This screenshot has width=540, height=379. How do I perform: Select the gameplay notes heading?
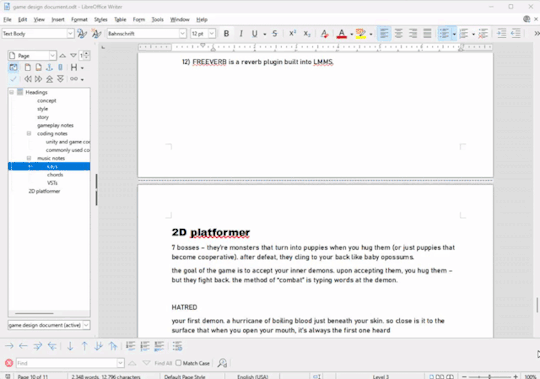pyautogui.click(x=55, y=125)
